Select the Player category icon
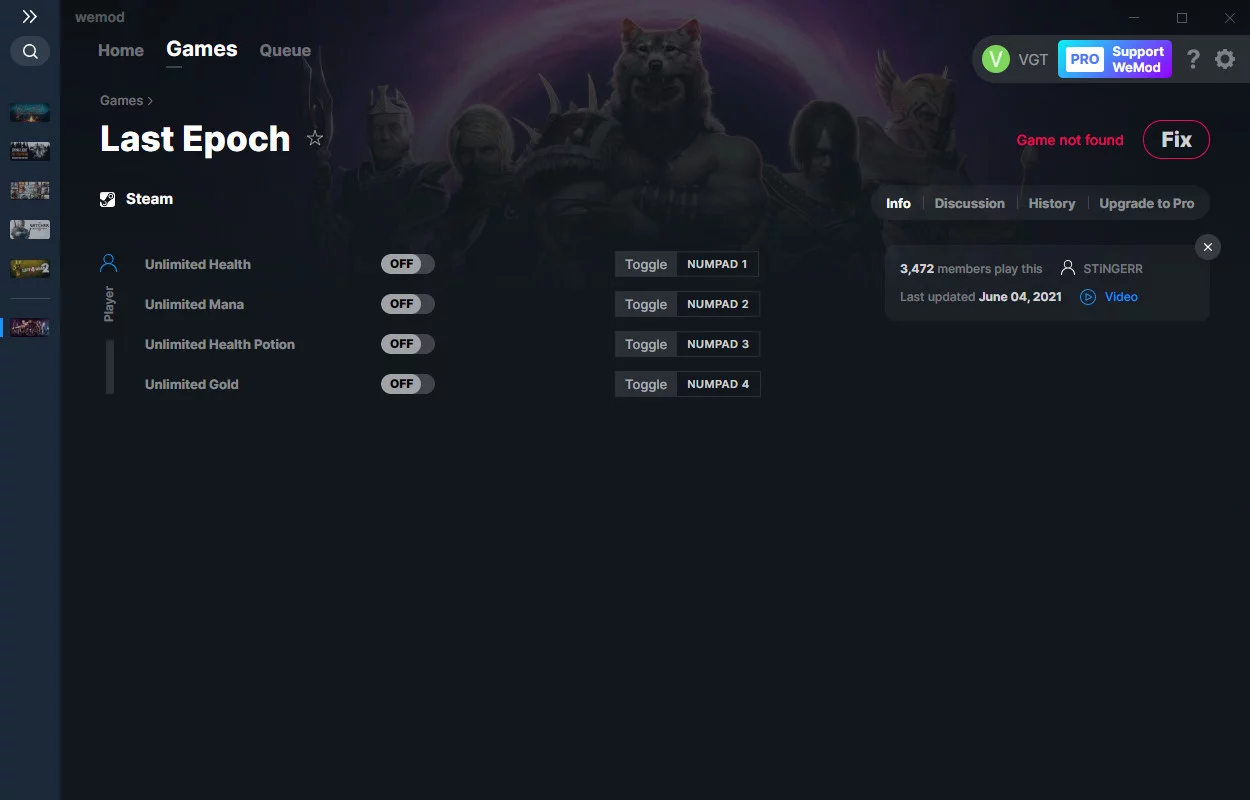The image size is (1250, 800). [109, 264]
